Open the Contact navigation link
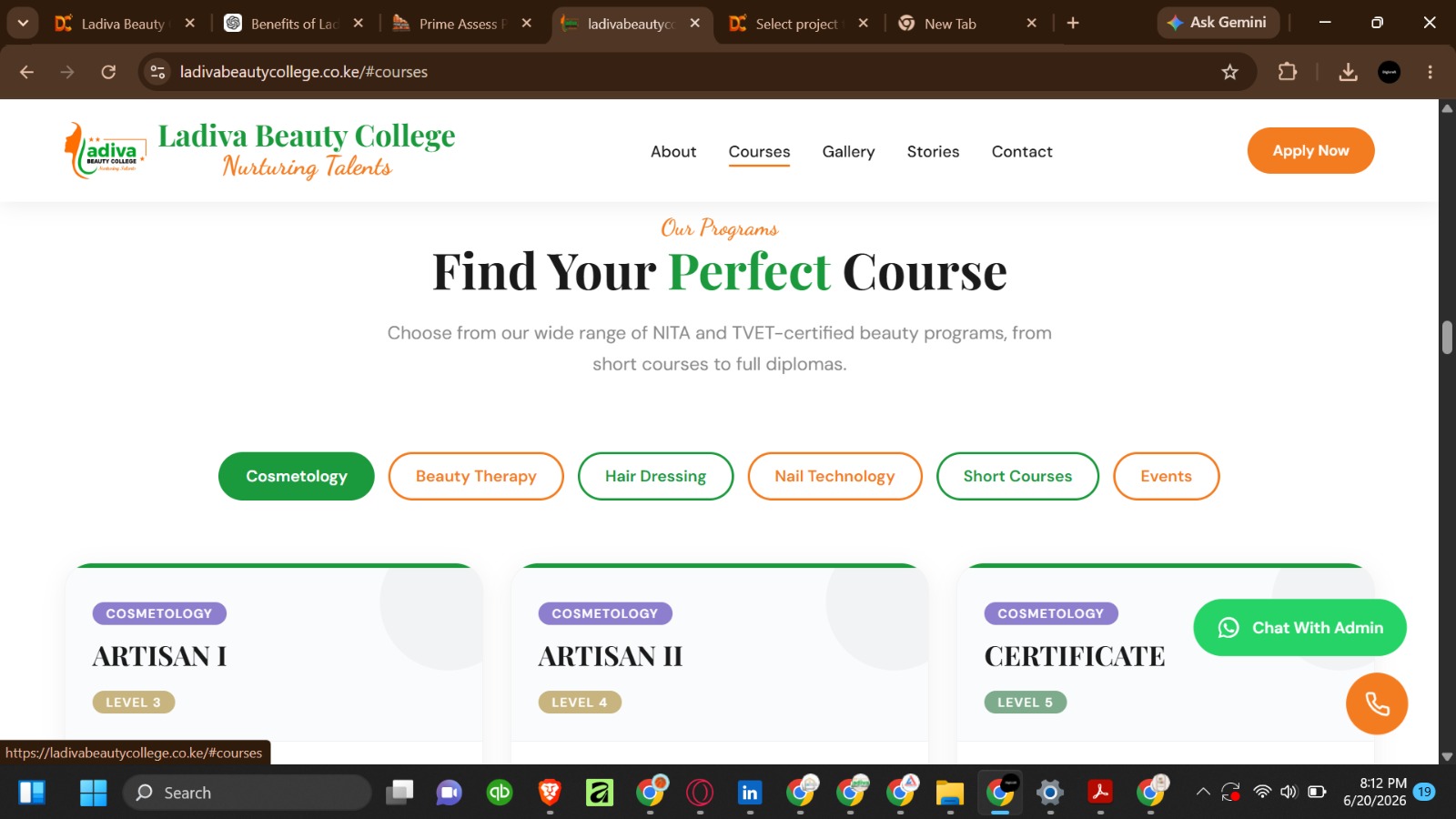Screen dimensions: 1456x819 click(x=1022, y=152)
